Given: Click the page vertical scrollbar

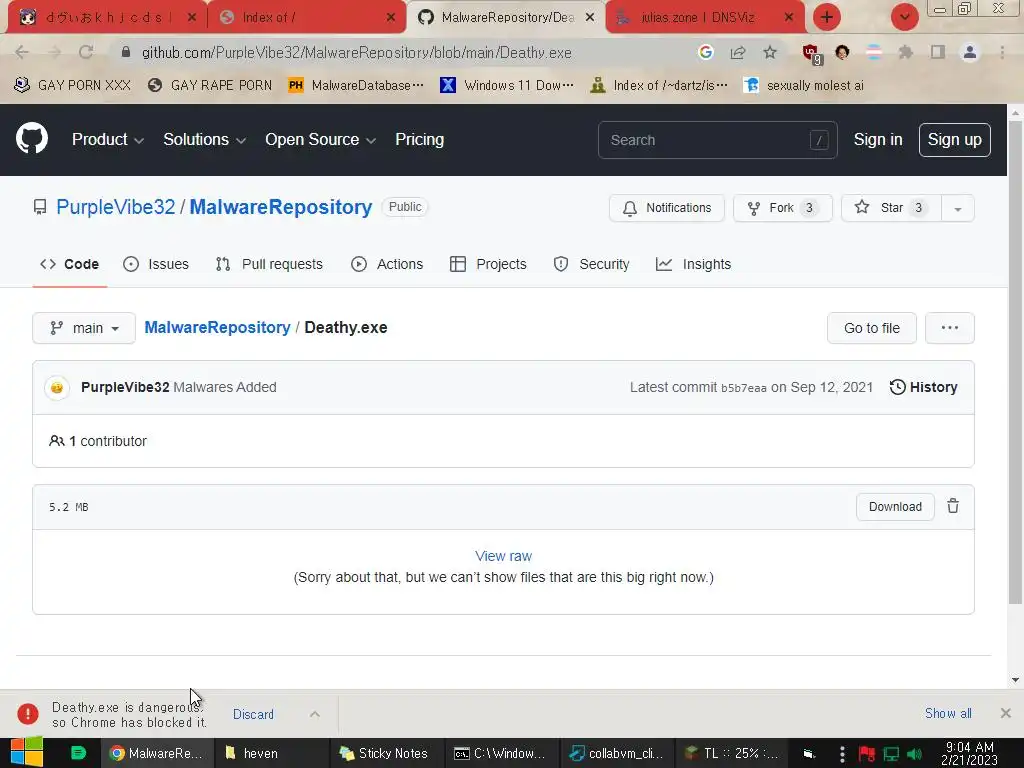Looking at the screenshot, I should tap(1015, 362).
